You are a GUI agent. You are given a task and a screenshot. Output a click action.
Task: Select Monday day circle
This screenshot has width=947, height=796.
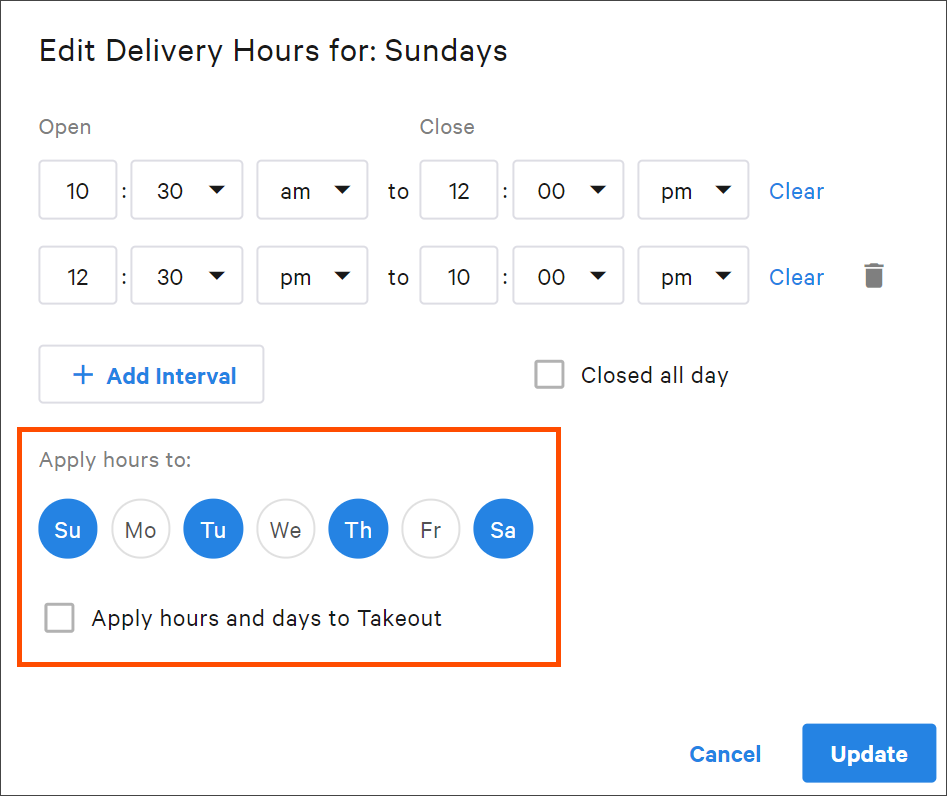(141, 529)
